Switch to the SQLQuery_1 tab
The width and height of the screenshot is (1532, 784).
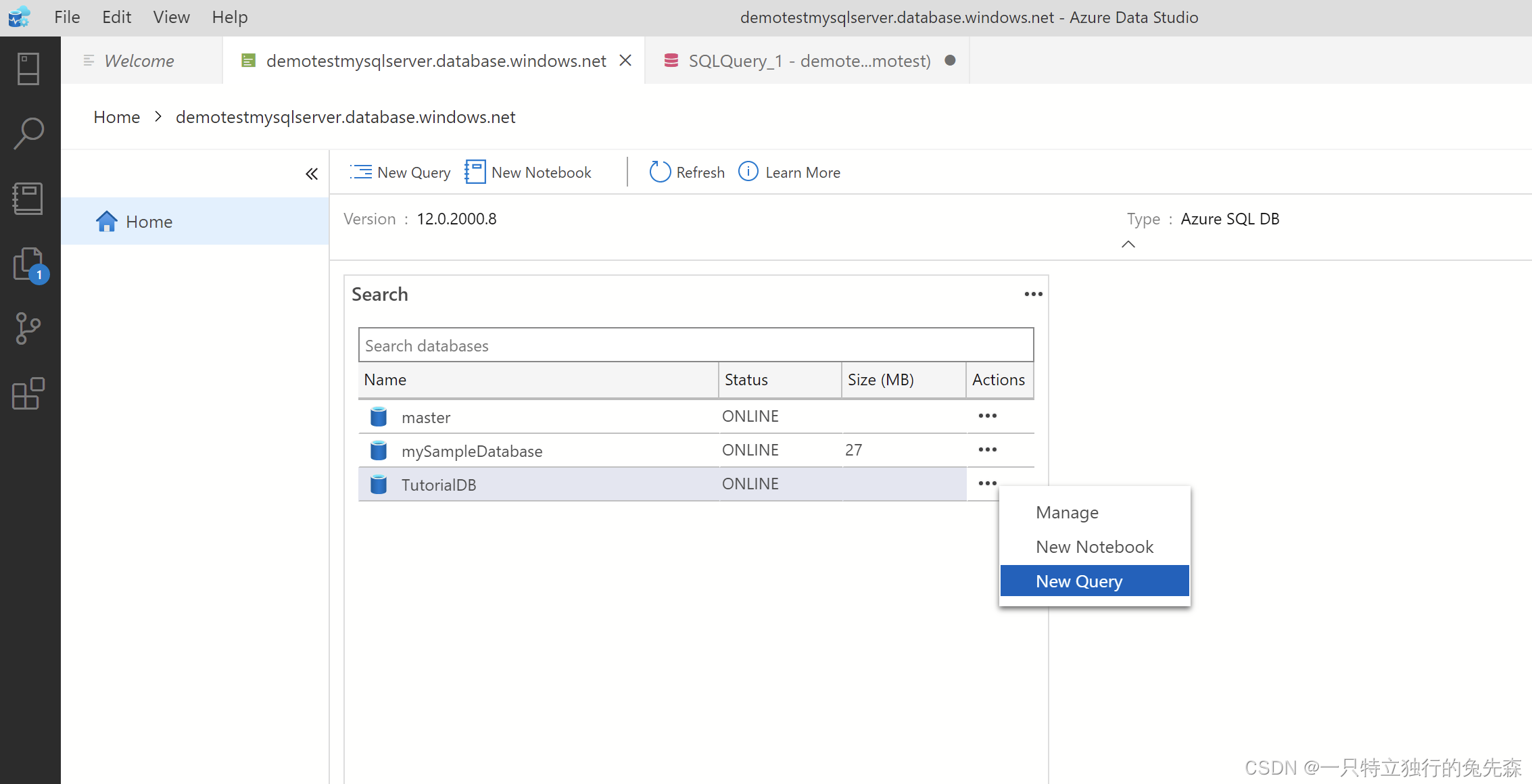pyautogui.click(x=809, y=61)
